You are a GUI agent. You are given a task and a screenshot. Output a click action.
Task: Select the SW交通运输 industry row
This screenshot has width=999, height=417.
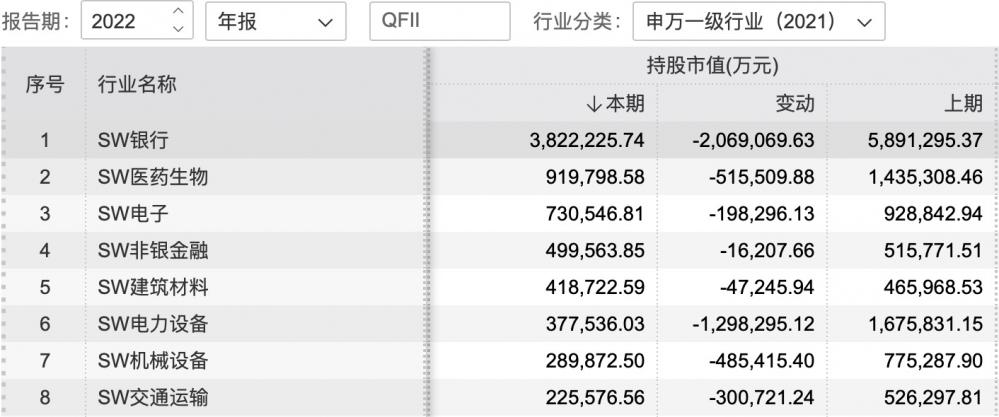point(500,399)
